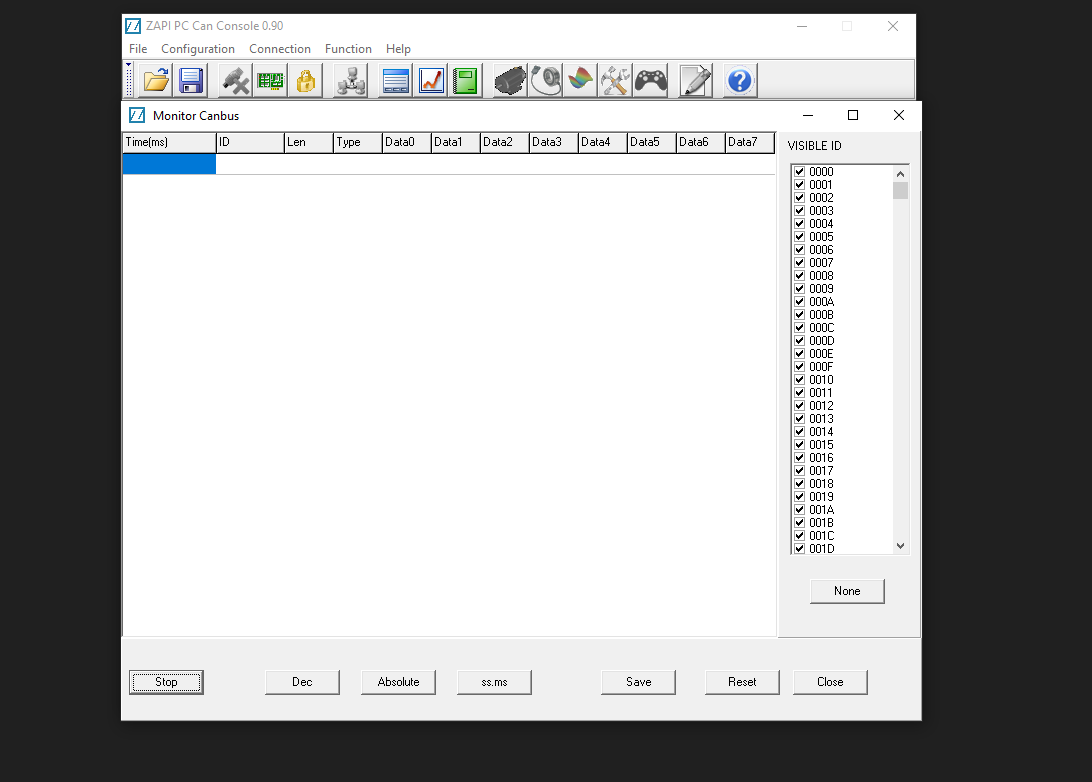This screenshot has width=1092, height=782.
Task: Click the Visible ID list scrollbar thumb
Action: pyautogui.click(x=900, y=190)
